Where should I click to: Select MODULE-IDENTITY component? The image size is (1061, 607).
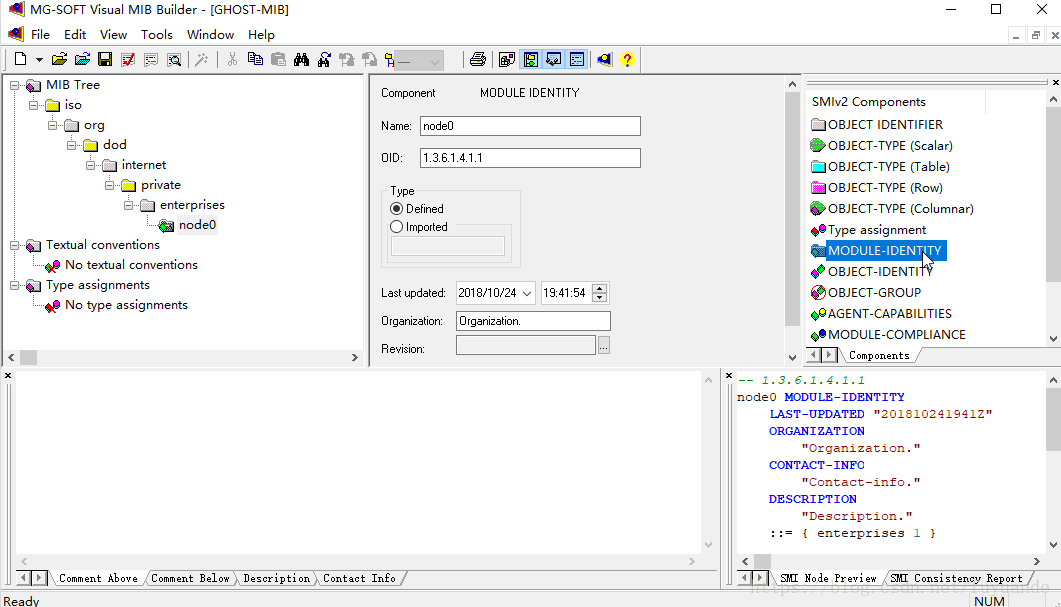click(884, 250)
